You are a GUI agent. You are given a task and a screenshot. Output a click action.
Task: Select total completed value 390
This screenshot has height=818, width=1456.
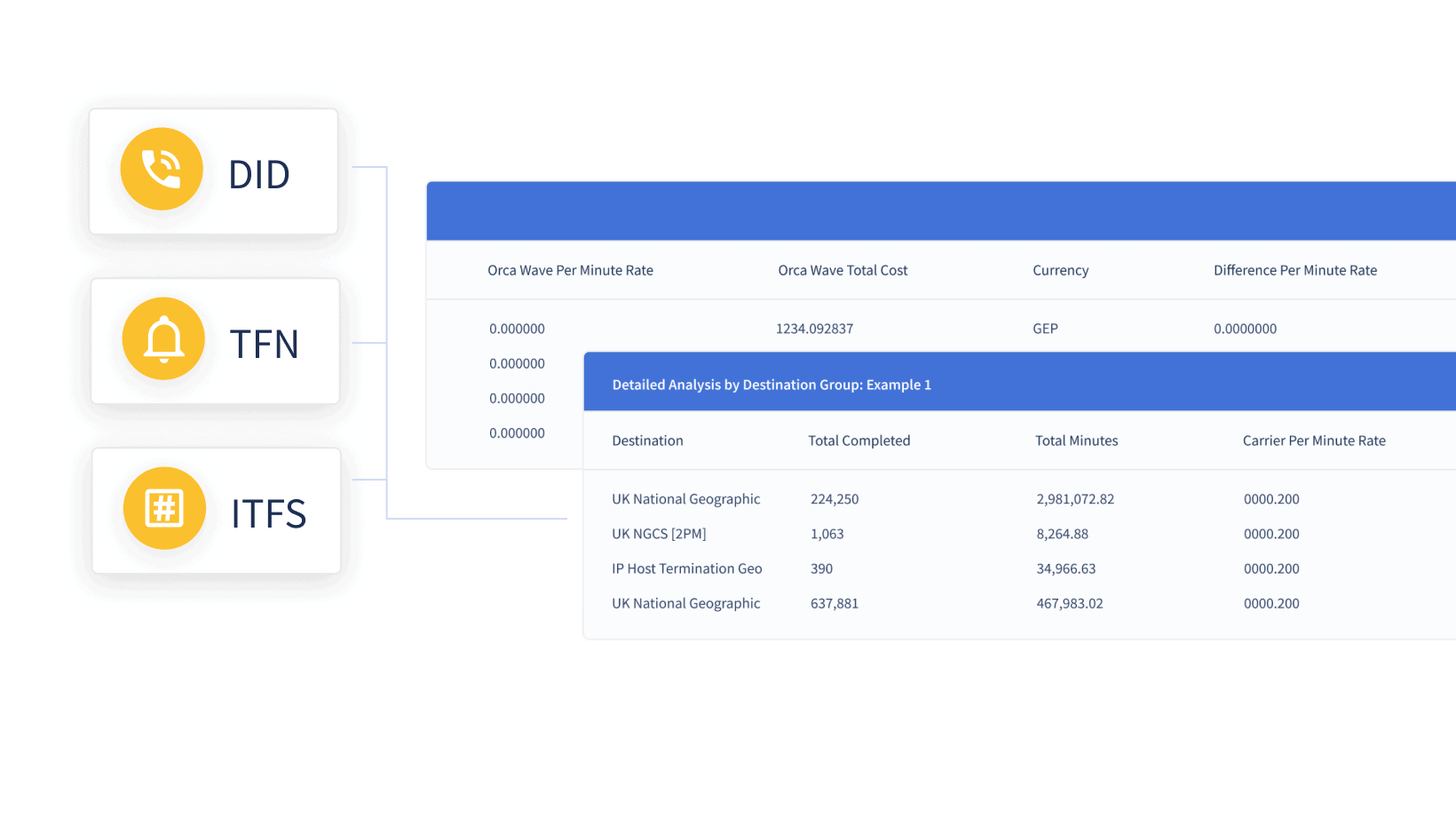(821, 568)
